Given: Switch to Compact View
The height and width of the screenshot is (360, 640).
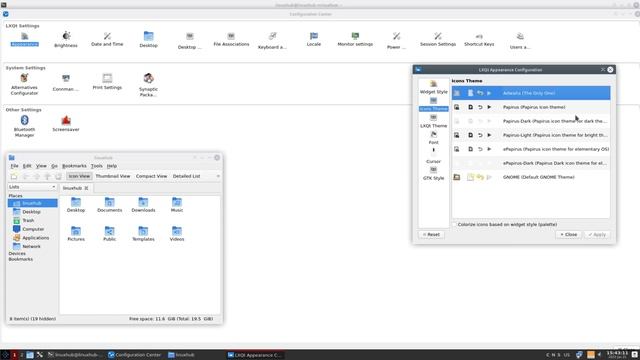Looking at the screenshot, I should pyautogui.click(x=151, y=176).
